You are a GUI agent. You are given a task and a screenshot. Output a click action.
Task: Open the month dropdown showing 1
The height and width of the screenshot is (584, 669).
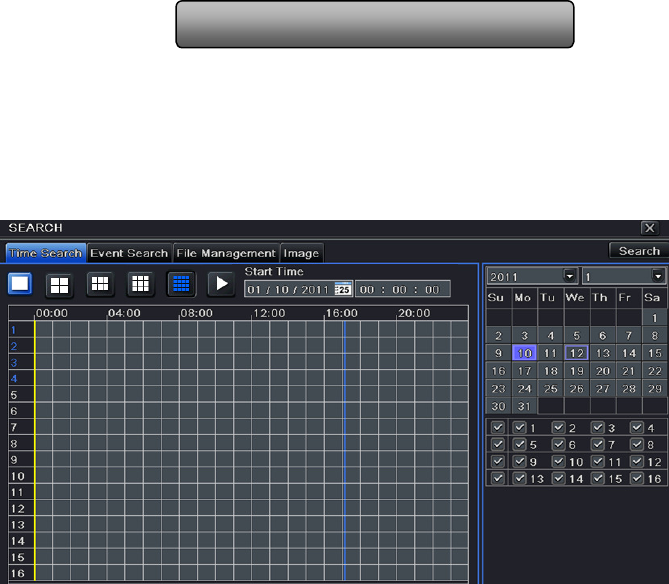(x=658, y=276)
